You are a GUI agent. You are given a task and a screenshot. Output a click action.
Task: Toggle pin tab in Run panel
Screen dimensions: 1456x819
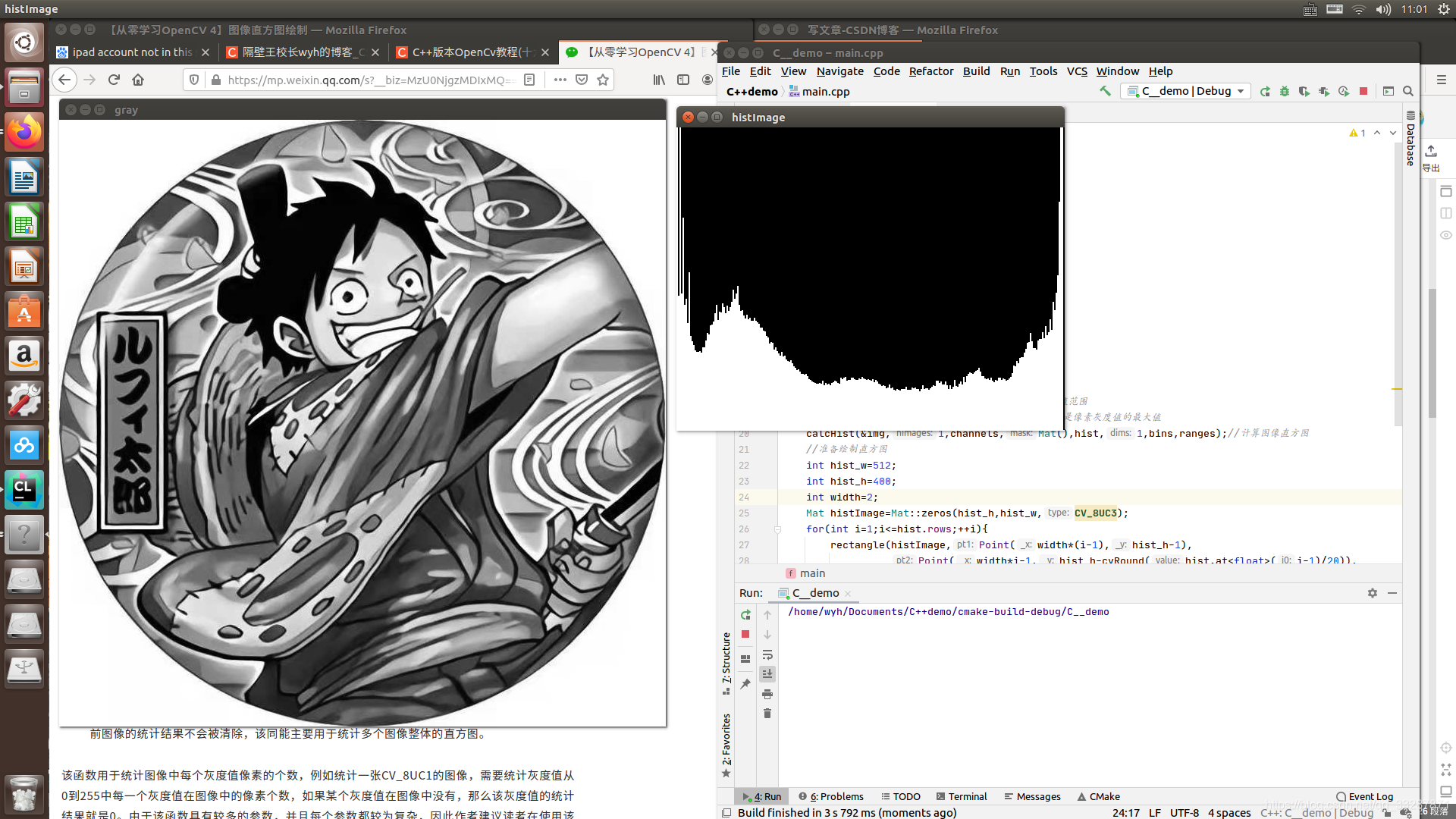tap(745, 684)
